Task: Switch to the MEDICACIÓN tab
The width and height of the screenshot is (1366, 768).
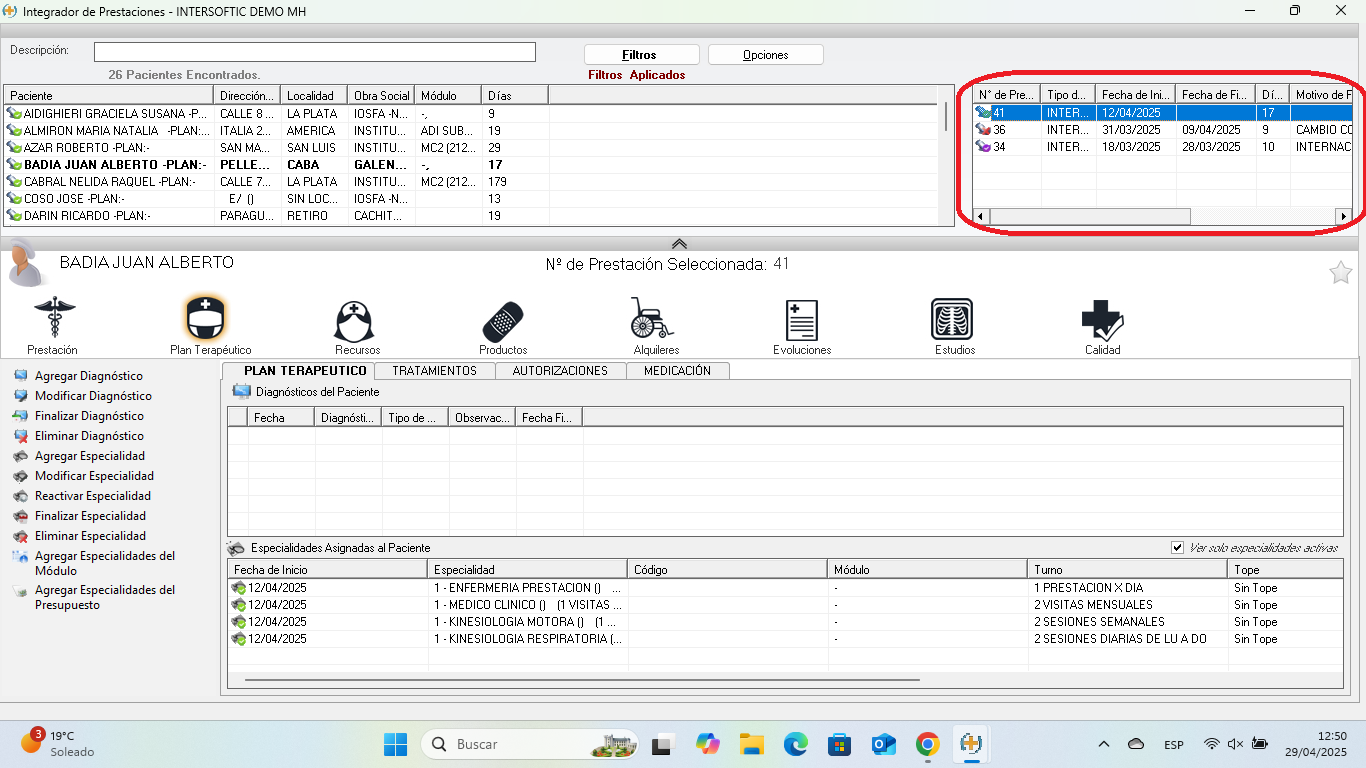Action: (677, 371)
